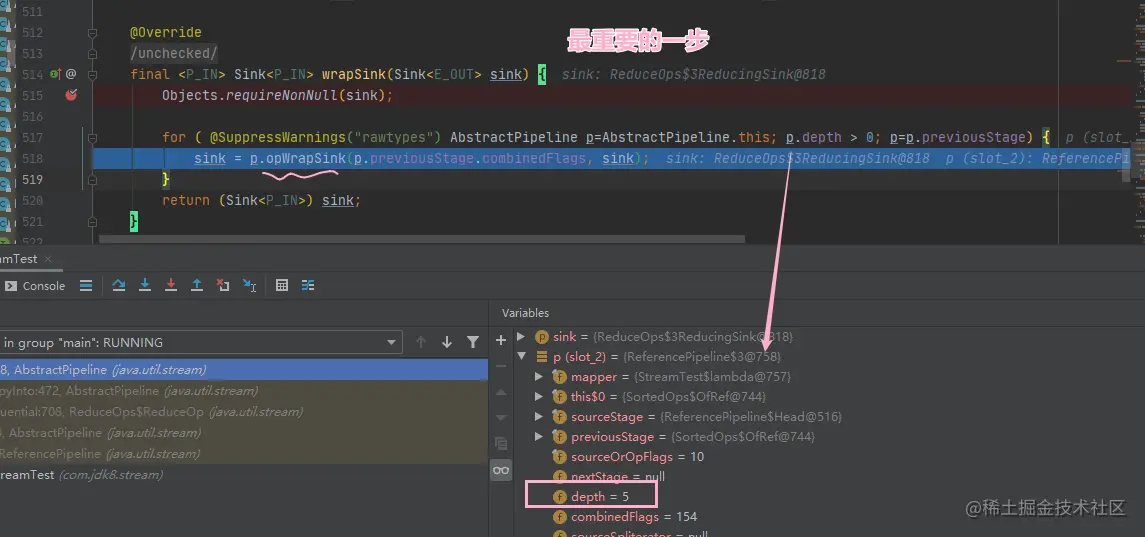Click the overriding method gutter icon on line 514
The width and height of the screenshot is (1145, 537).
pos(55,74)
